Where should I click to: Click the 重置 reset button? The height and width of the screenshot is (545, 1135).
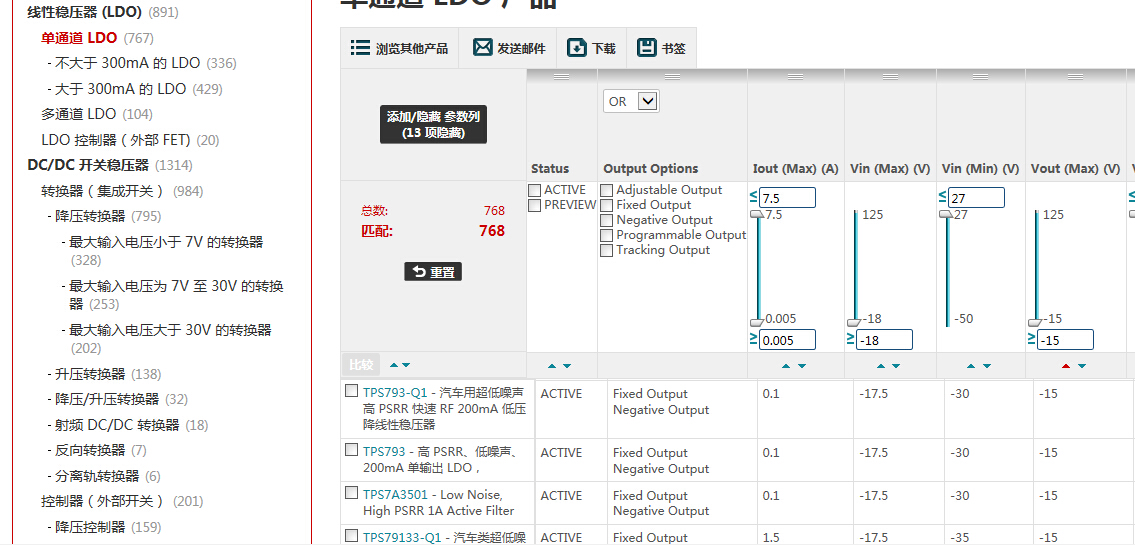433,272
